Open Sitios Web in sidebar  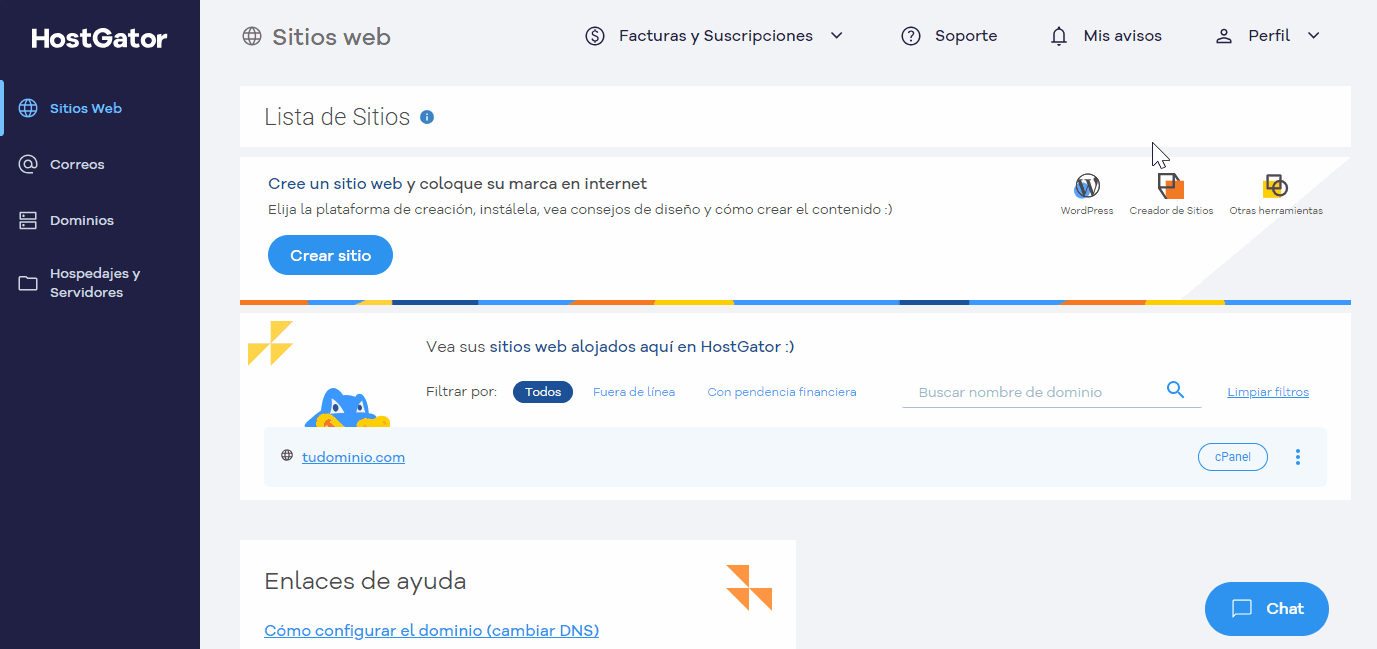86,108
